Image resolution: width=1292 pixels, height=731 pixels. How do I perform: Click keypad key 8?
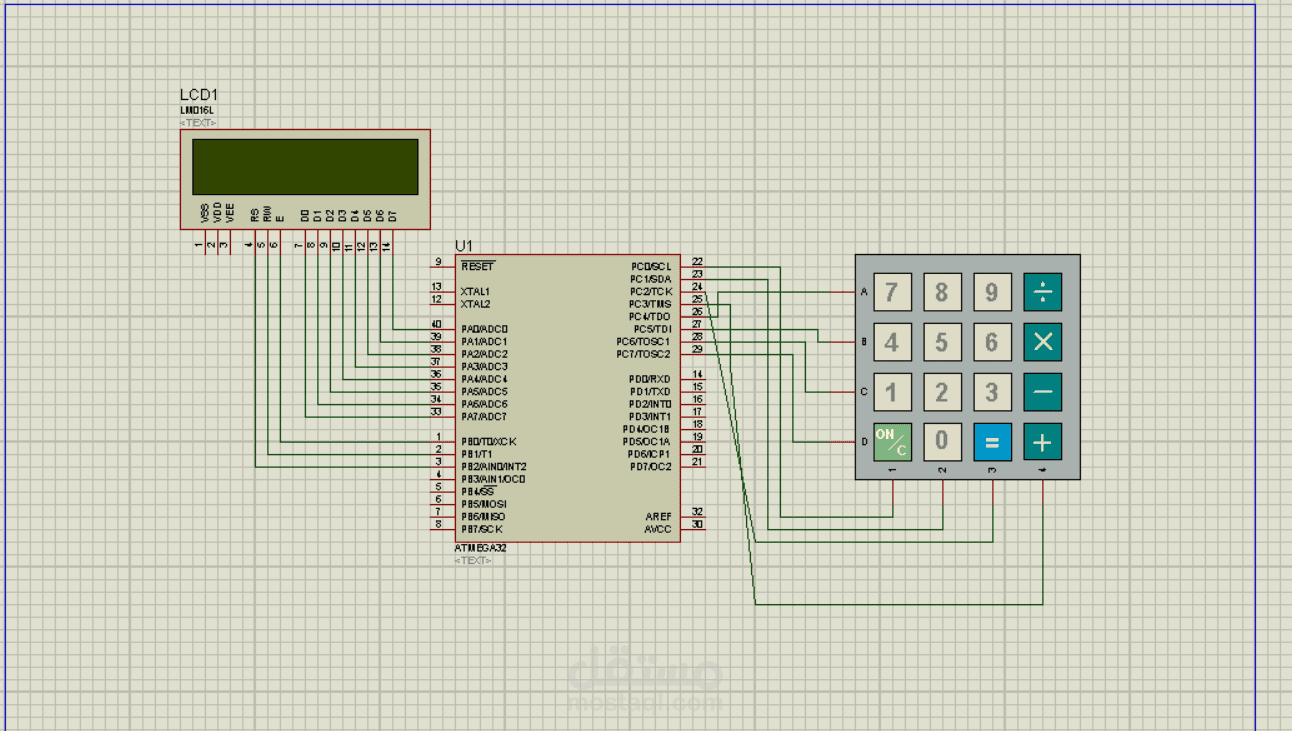point(942,293)
